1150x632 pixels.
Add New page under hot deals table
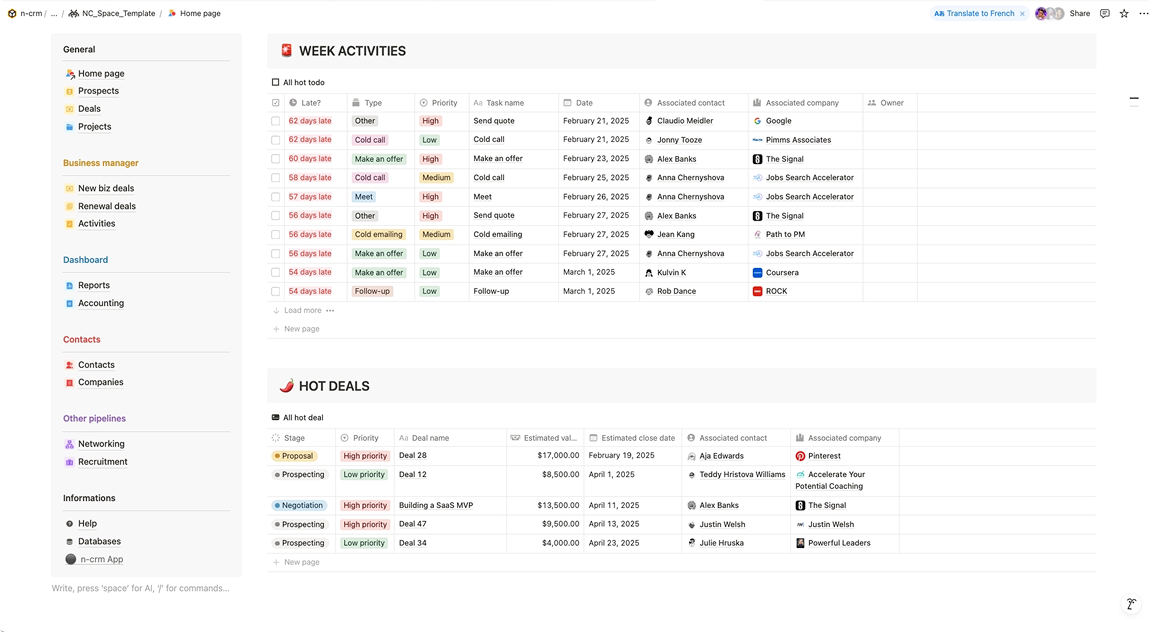(x=296, y=562)
